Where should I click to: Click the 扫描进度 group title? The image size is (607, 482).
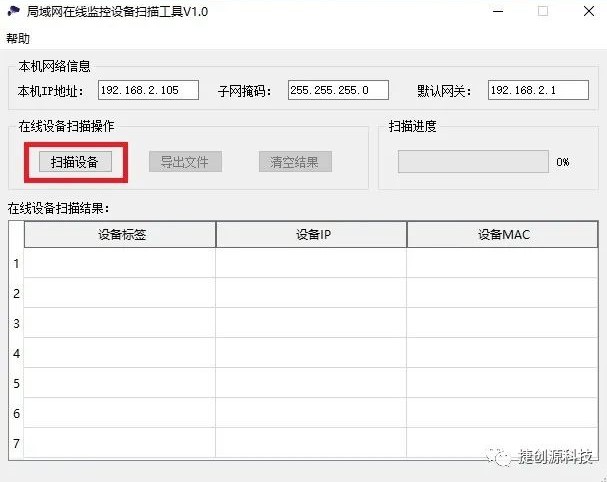pyautogui.click(x=412, y=126)
